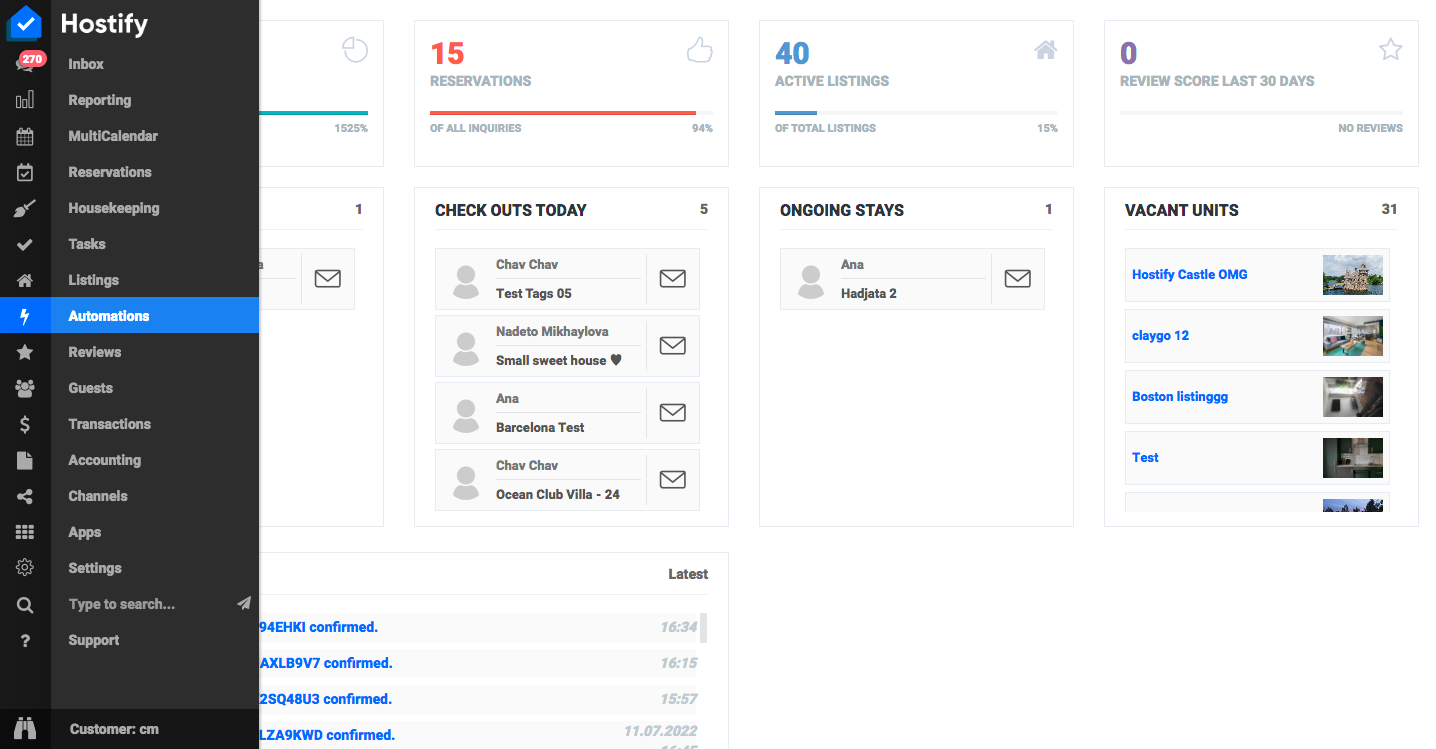The image size is (1436, 749).
Task: Message Ana in Ongoing Stays via envelope
Action: click(1017, 278)
